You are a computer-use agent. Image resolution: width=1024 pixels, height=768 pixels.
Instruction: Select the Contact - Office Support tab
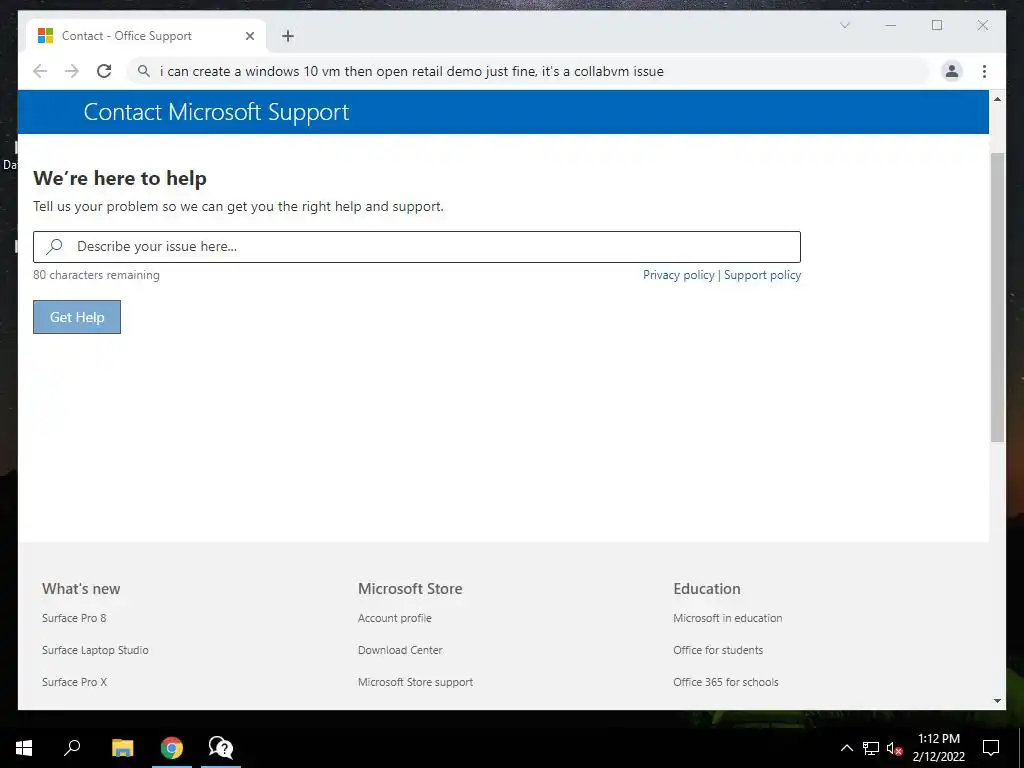[x=146, y=36]
